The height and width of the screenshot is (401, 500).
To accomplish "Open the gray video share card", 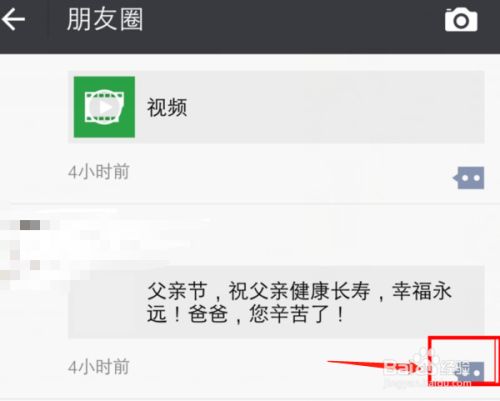I will pos(276,107).
